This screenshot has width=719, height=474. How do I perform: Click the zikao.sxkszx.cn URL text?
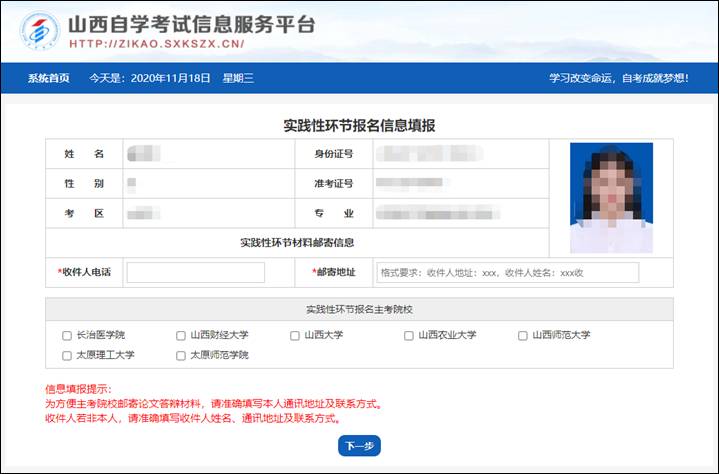coord(156,45)
